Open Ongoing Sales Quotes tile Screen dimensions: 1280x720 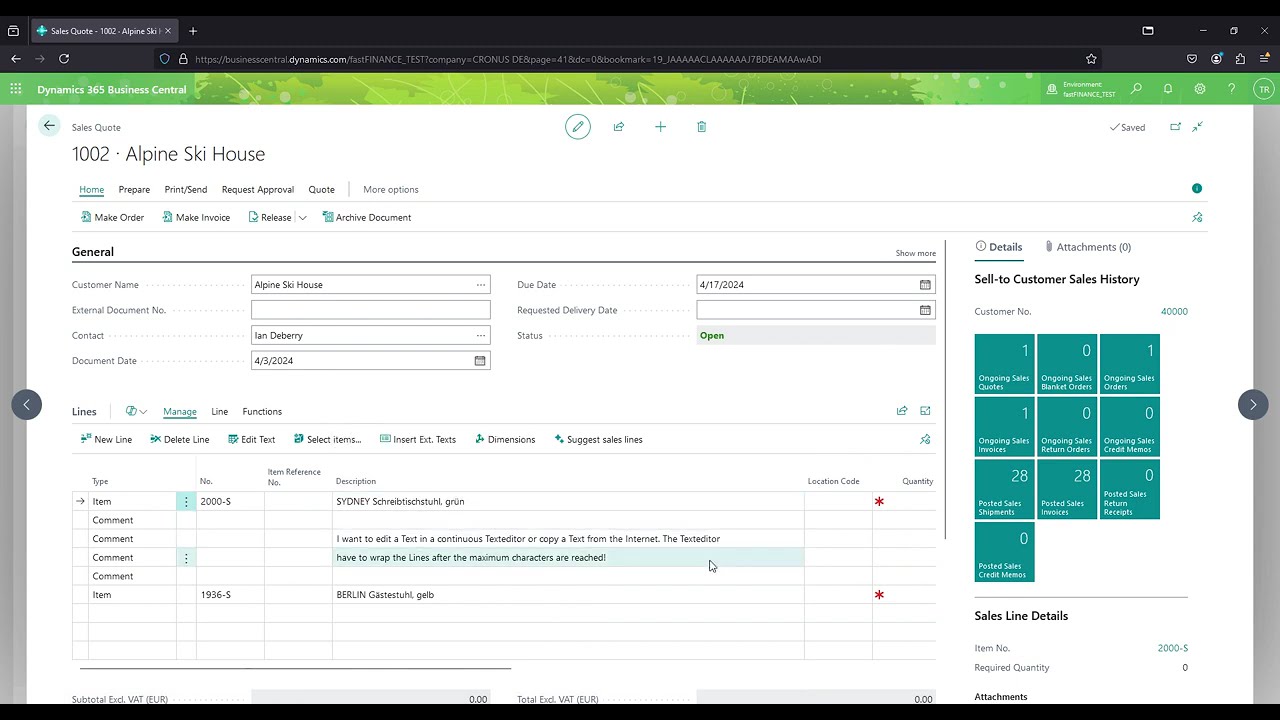click(1004, 365)
